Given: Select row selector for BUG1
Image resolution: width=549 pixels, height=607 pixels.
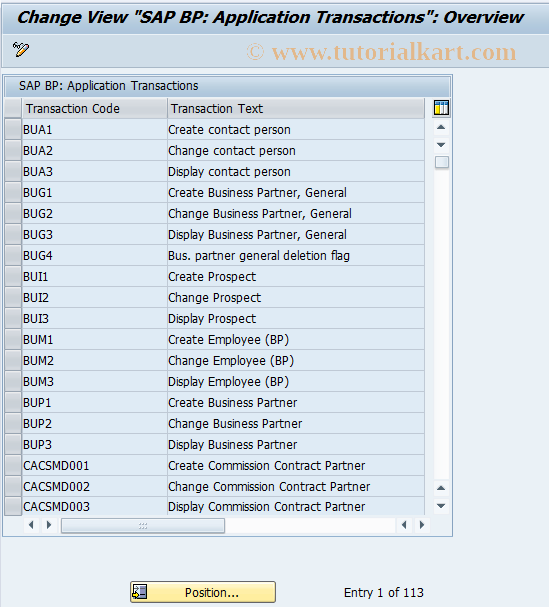Looking at the screenshot, I should (13, 192).
